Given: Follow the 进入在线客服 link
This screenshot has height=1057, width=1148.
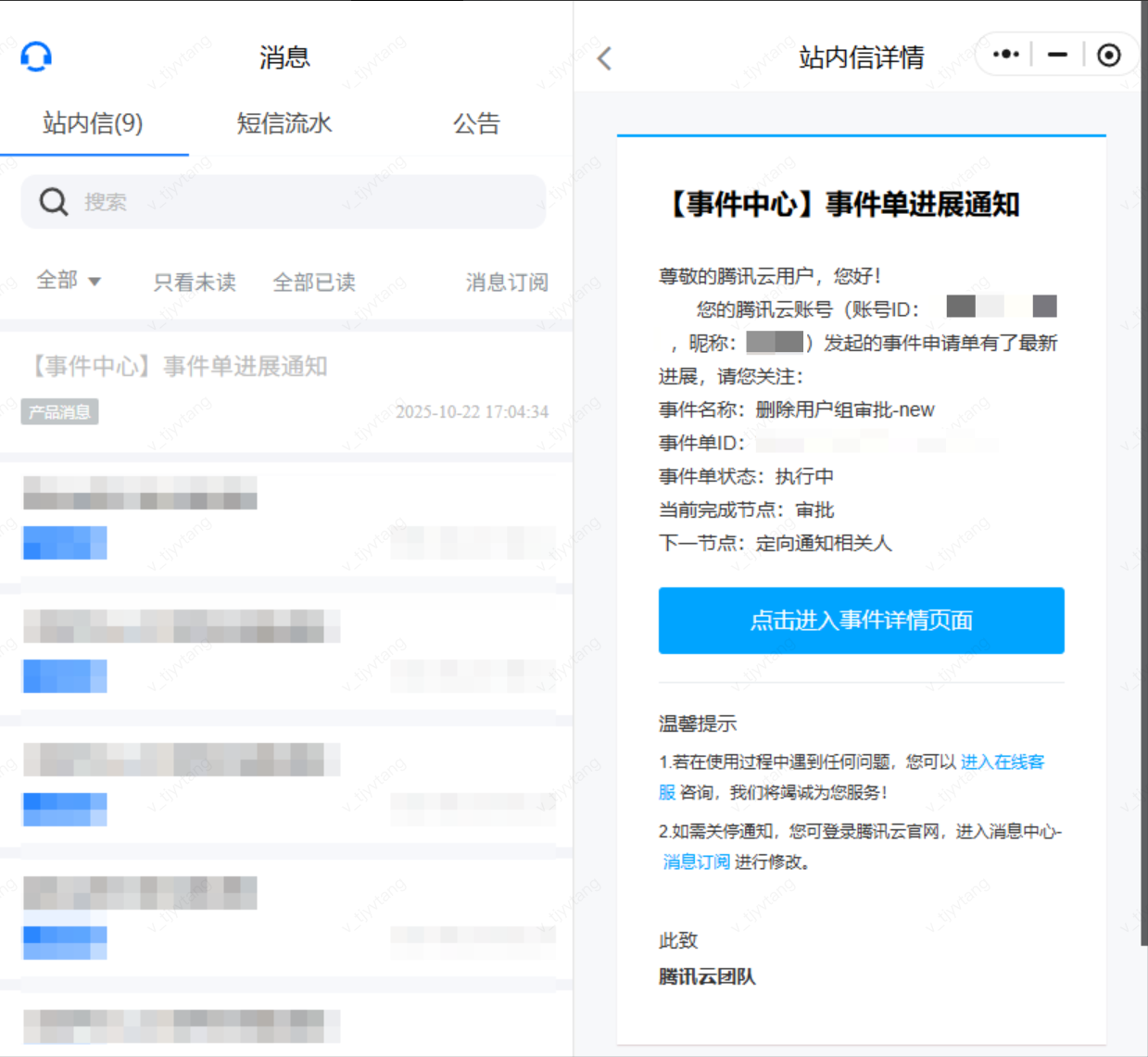Looking at the screenshot, I should coord(1002,761).
